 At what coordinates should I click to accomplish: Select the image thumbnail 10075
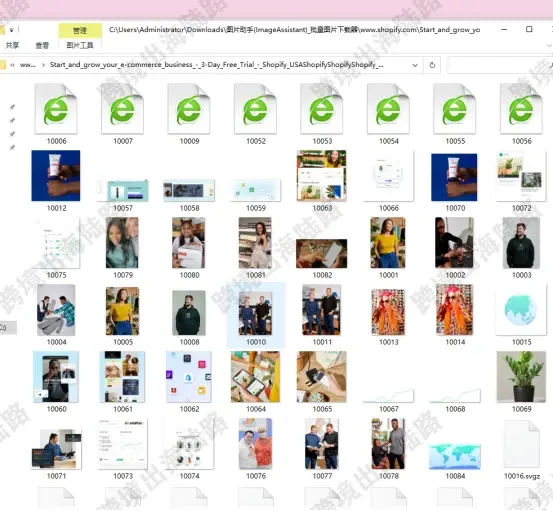[x=56, y=243]
